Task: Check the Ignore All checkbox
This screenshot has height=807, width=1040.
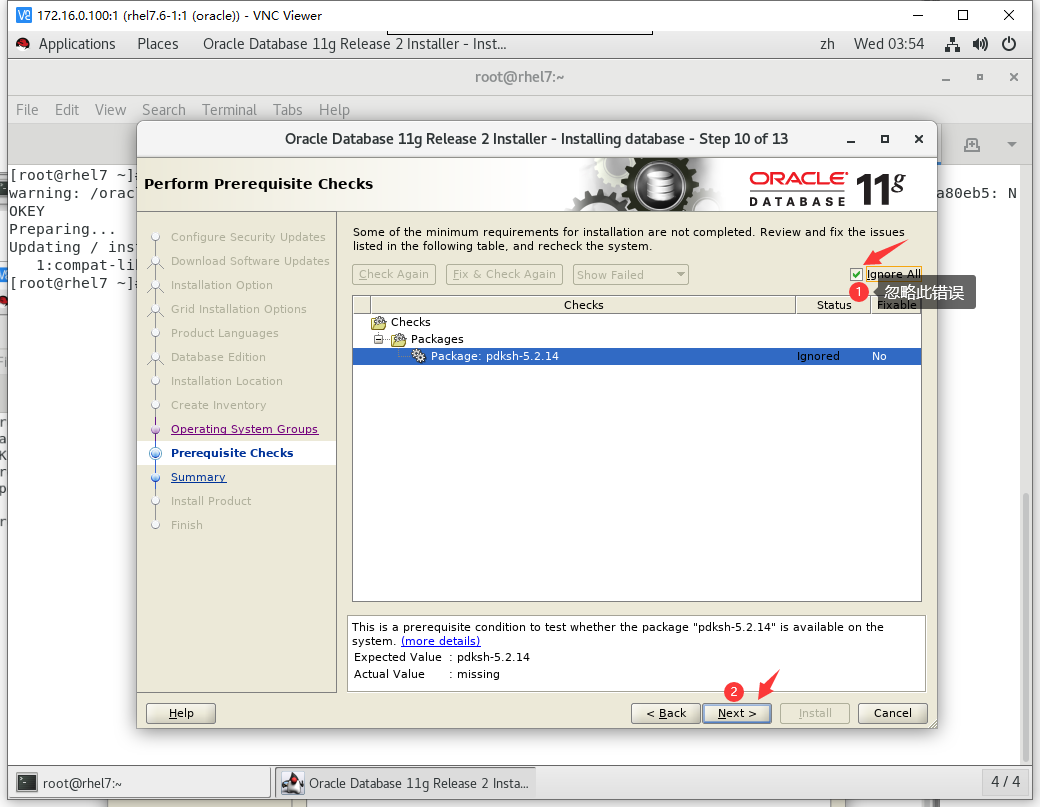Action: (x=856, y=275)
